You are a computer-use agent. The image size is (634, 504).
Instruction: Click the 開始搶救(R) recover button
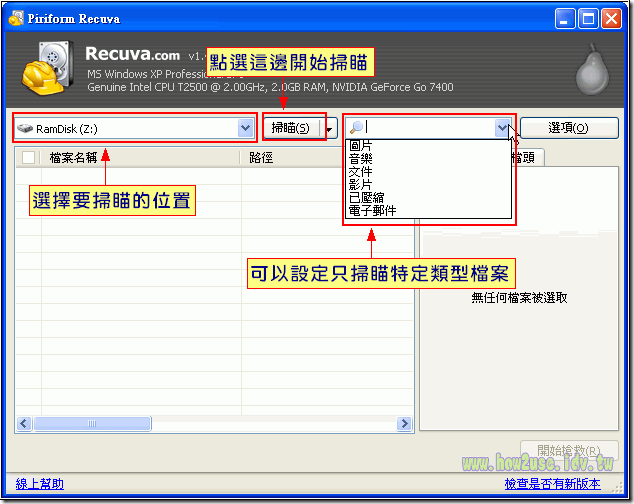[x=569, y=450]
